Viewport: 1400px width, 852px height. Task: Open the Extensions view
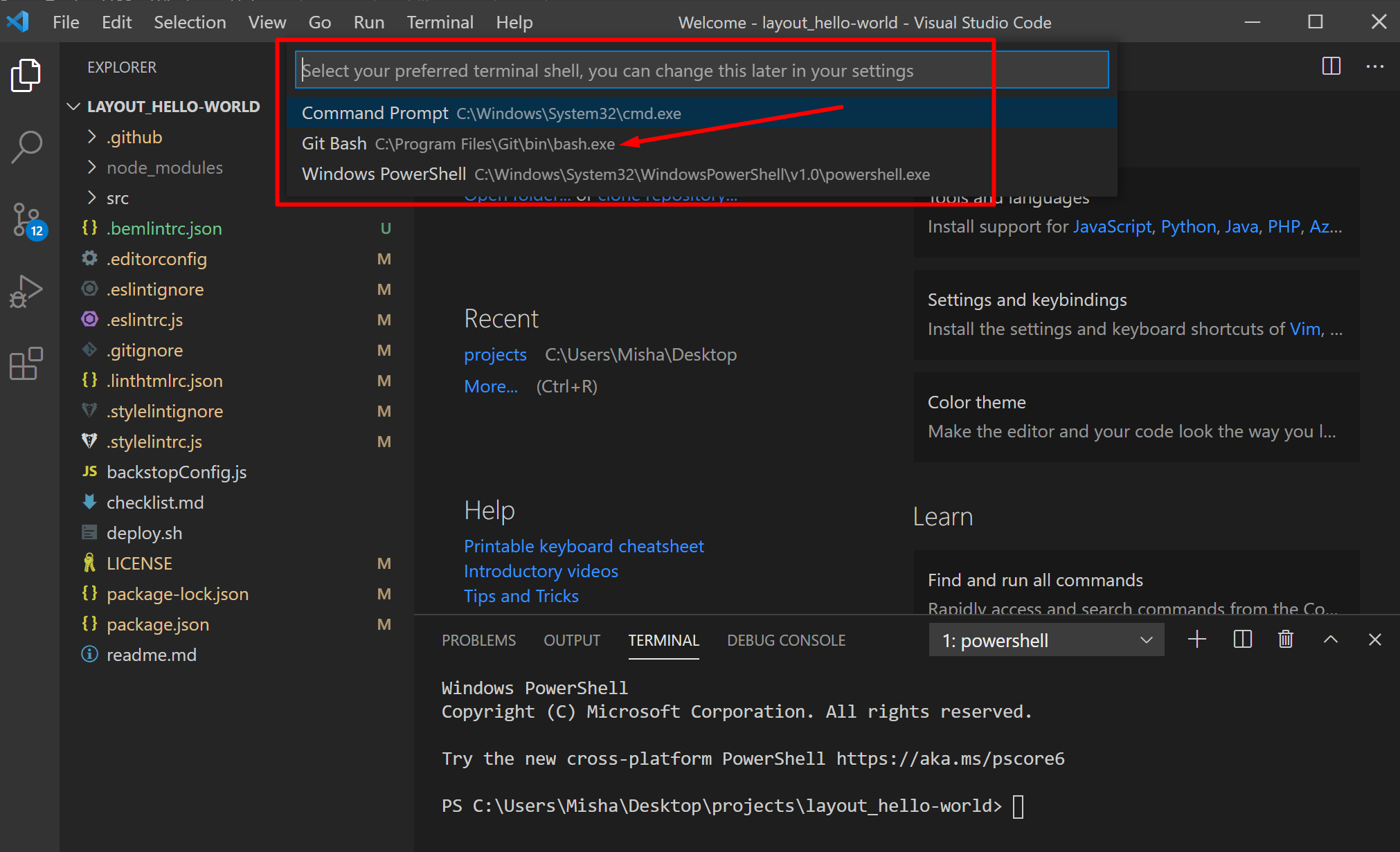coord(26,363)
